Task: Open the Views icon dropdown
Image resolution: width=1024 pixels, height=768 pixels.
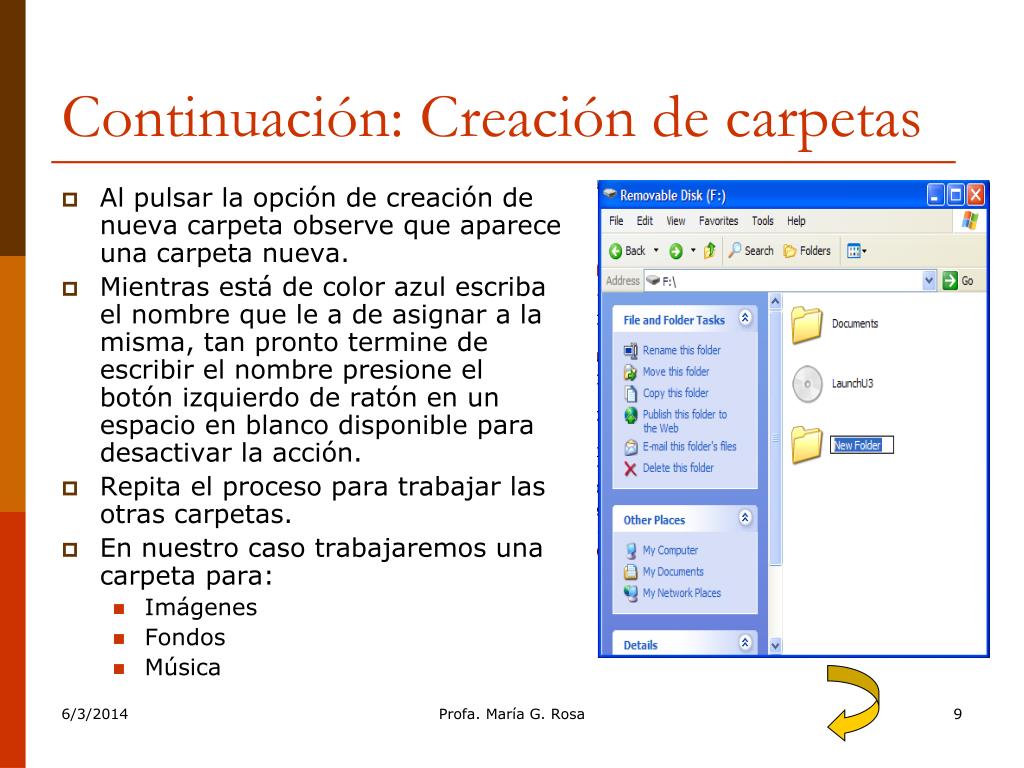Action: point(856,251)
